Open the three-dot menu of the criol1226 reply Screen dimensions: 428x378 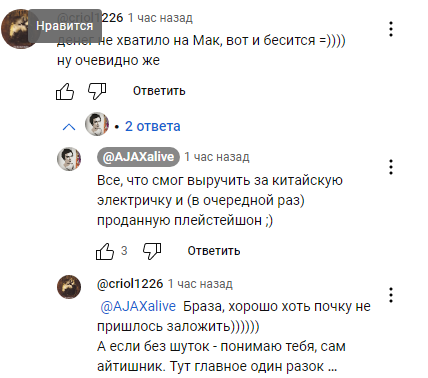[391, 295]
